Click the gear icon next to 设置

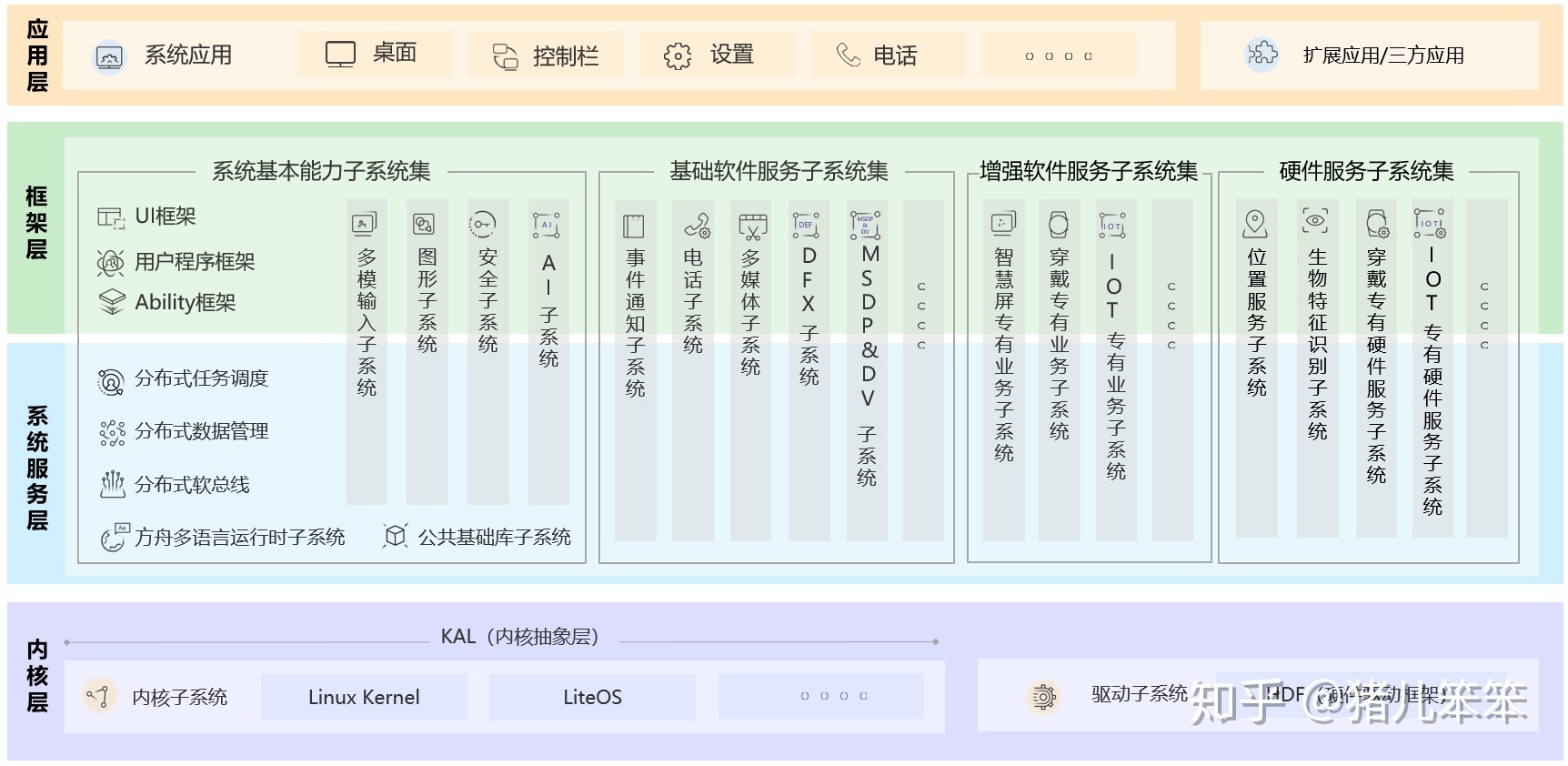[x=678, y=56]
